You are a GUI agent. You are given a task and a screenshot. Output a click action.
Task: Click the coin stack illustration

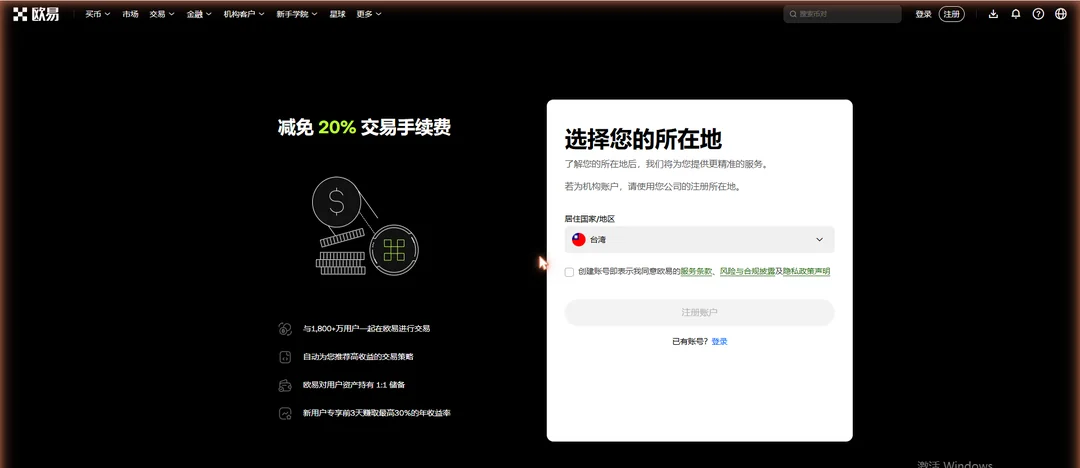click(364, 224)
